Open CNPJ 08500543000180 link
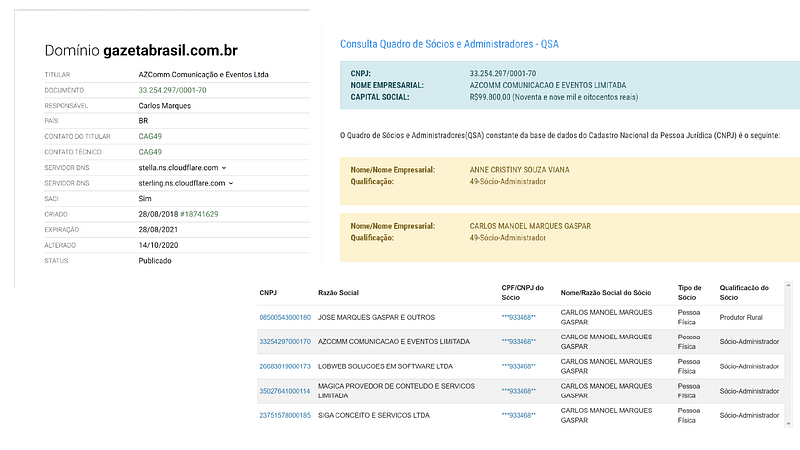The height and width of the screenshot is (450, 800). (x=285, y=317)
